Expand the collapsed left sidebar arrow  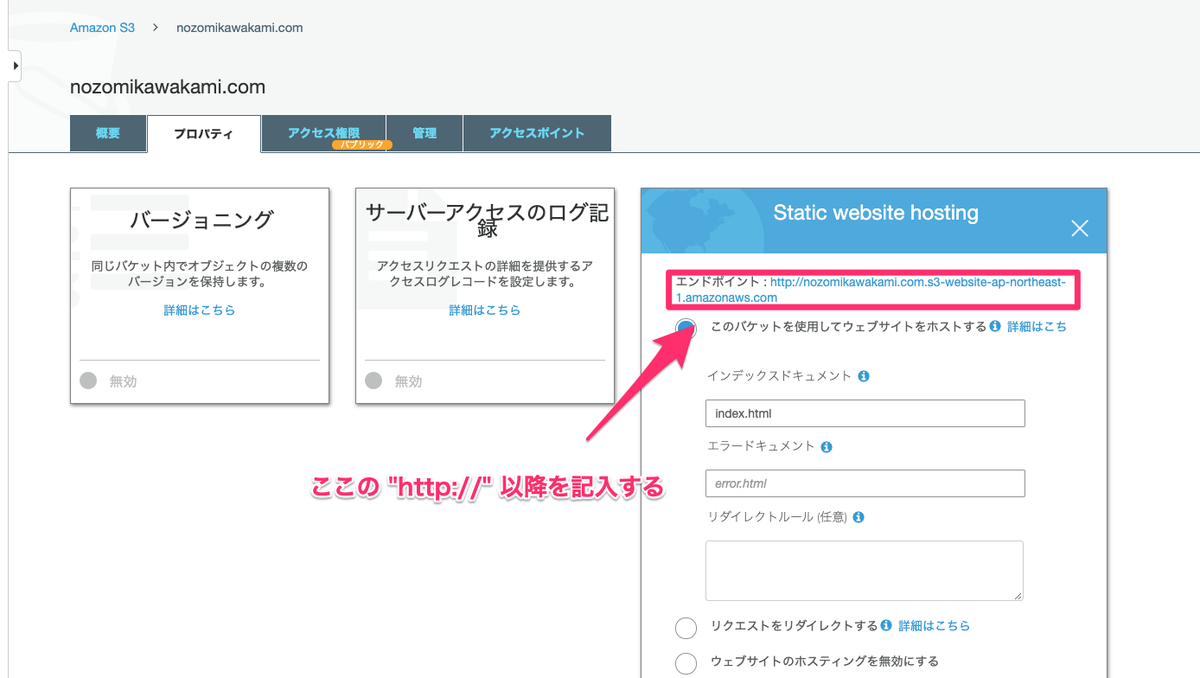[x=16, y=65]
